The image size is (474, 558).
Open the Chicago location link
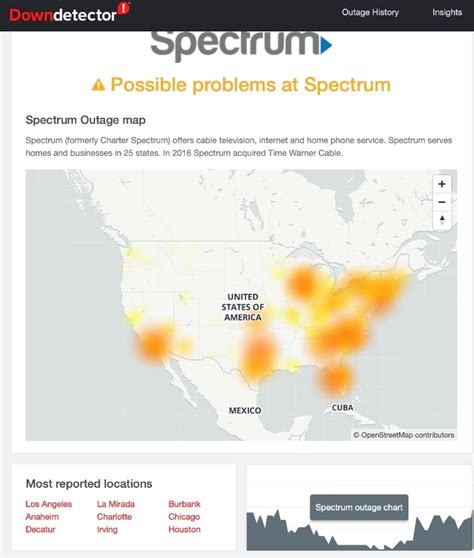point(184,517)
